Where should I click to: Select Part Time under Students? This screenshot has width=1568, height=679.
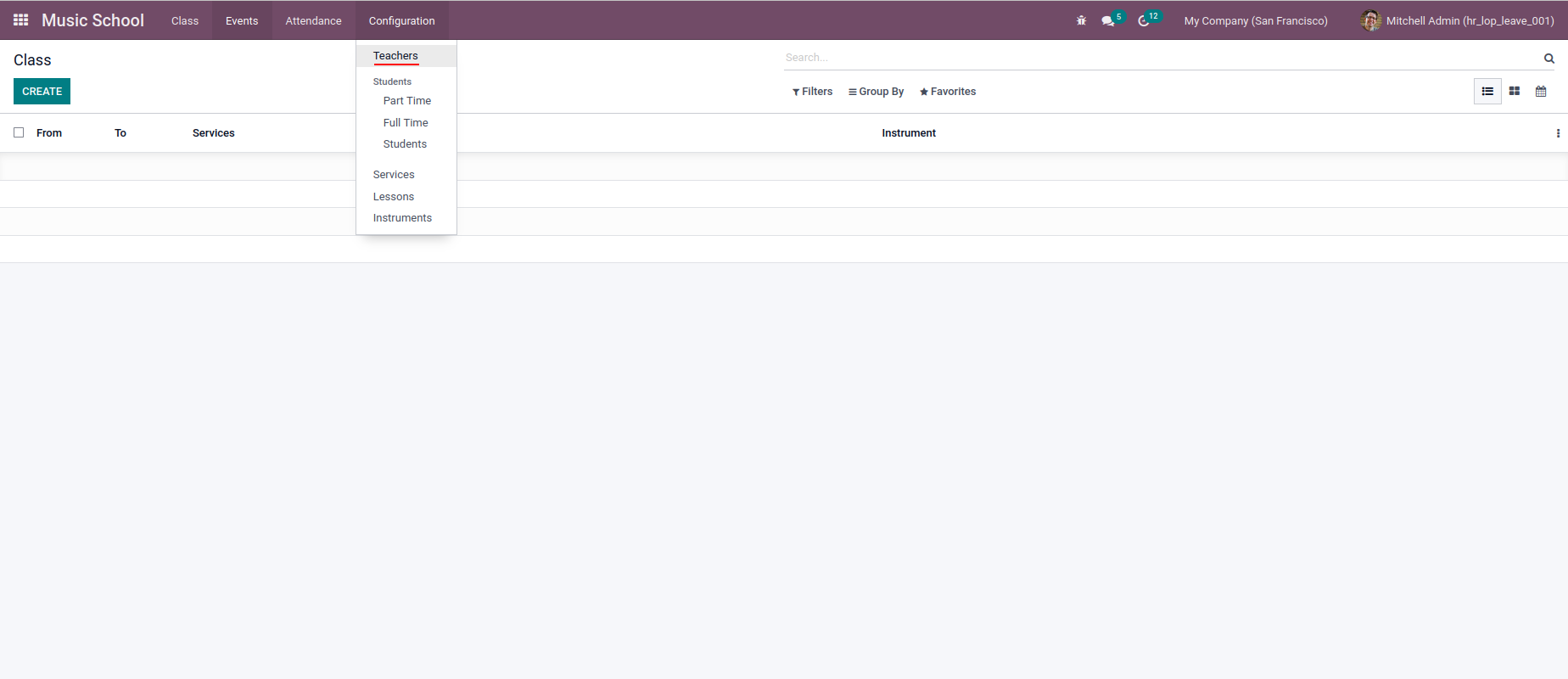[406, 101]
